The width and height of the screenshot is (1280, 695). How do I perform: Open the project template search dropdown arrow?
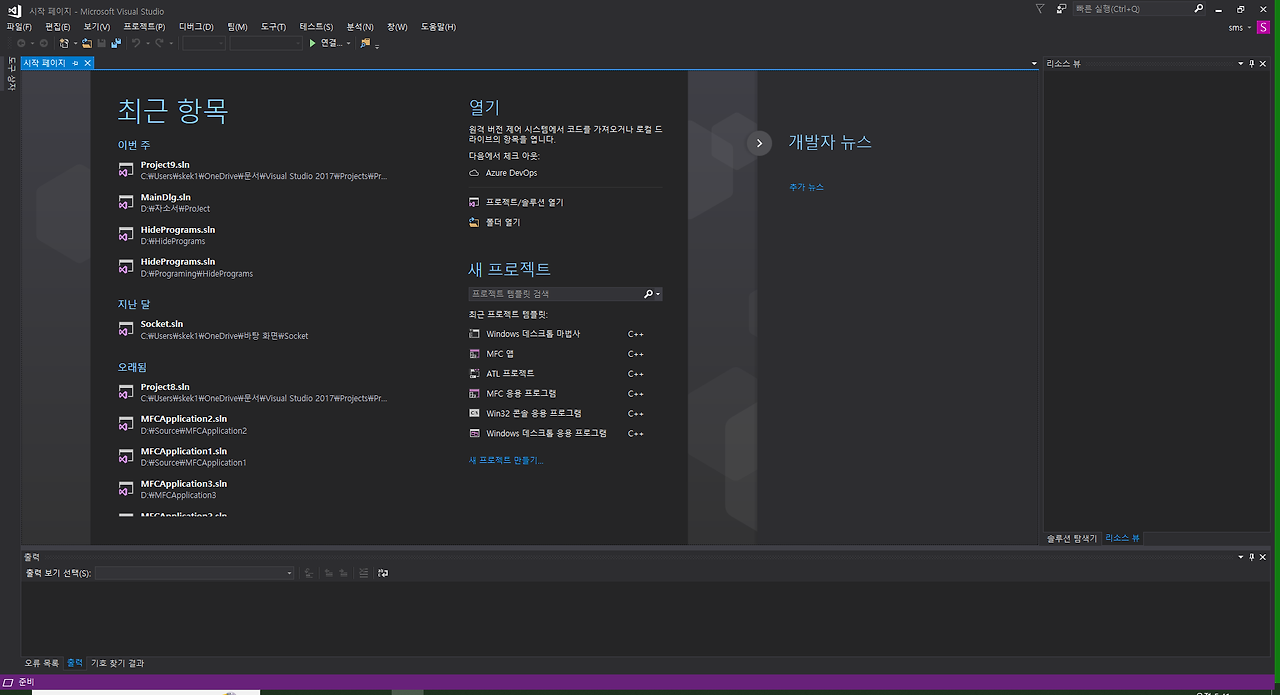pyautogui.click(x=657, y=294)
